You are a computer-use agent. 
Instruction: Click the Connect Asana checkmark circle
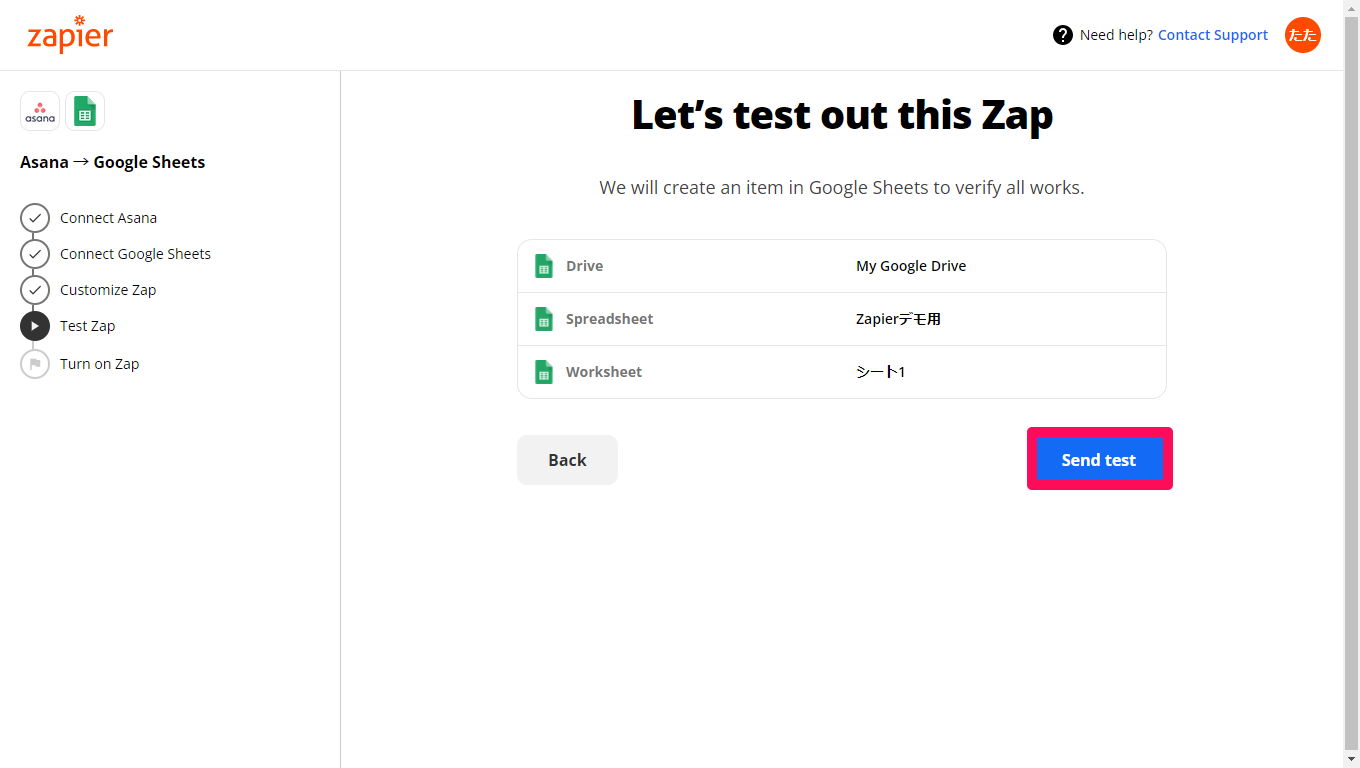point(35,218)
